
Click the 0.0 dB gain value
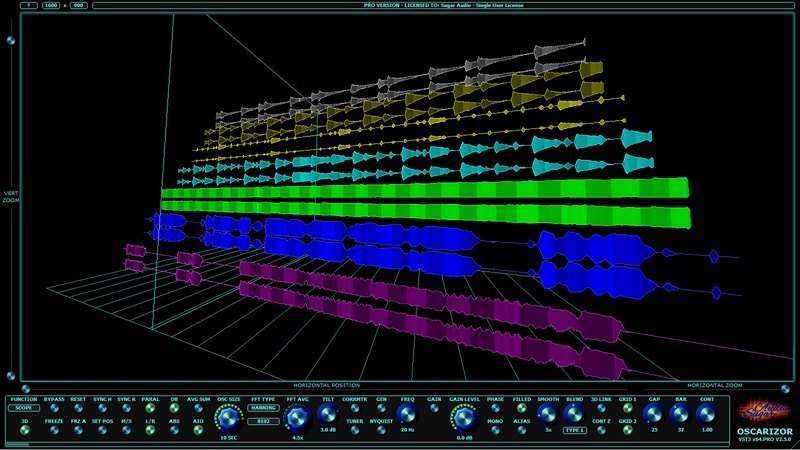[464, 438]
